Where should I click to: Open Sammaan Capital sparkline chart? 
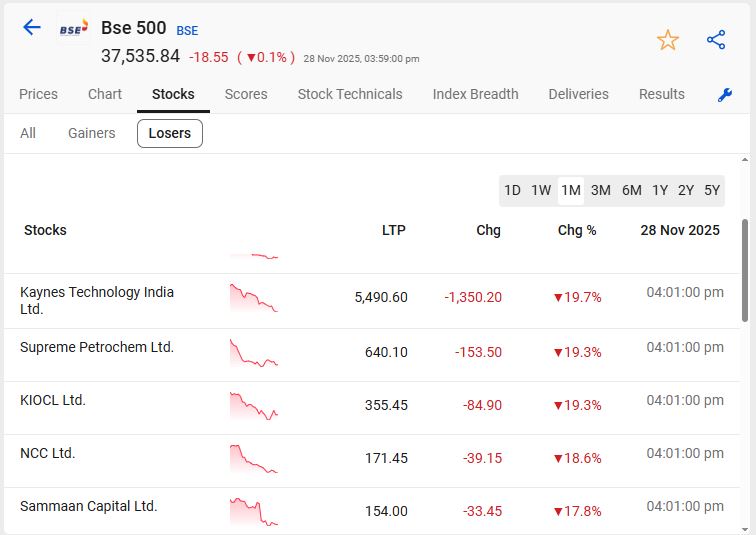pyautogui.click(x=253, y=511)
